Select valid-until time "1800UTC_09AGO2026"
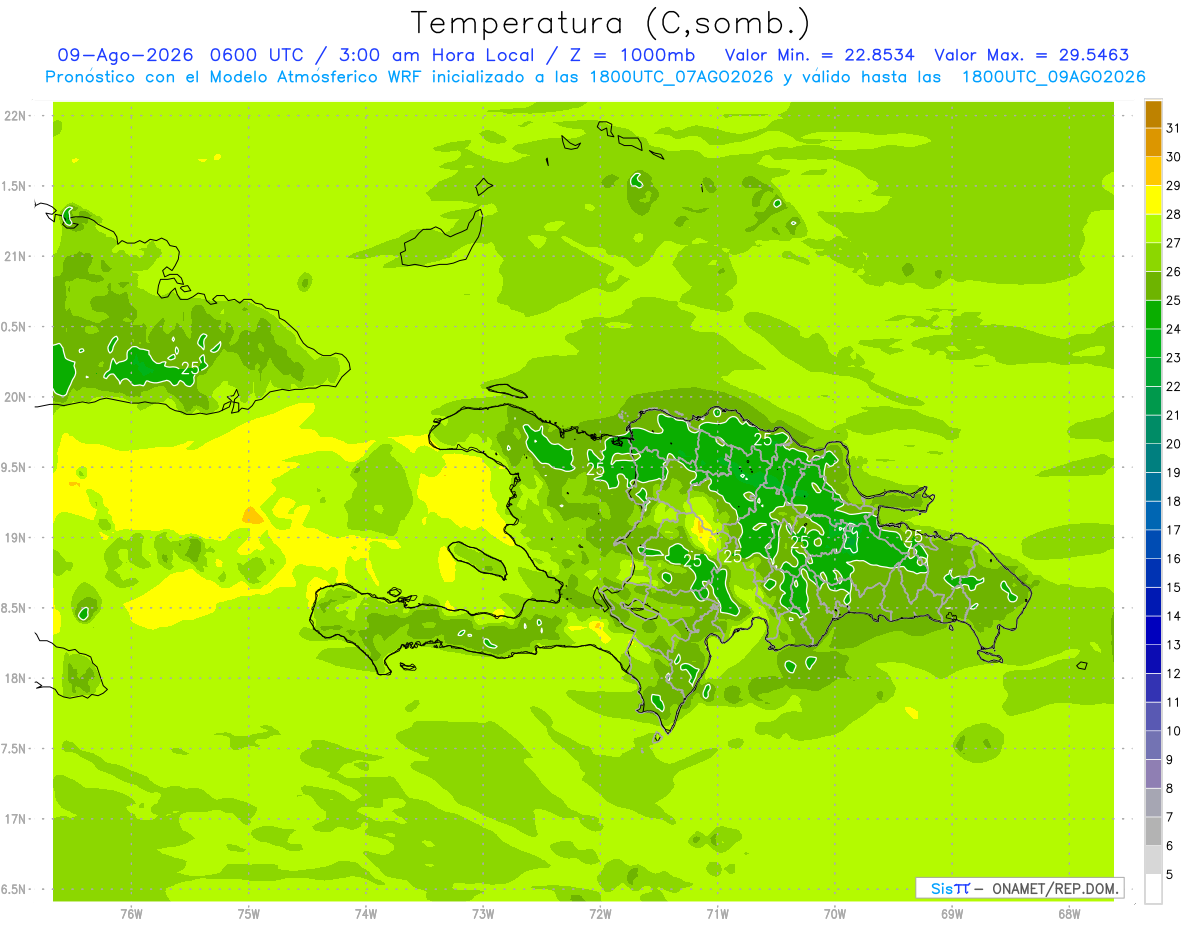The image size is (1200, 927). [1053, 78]
